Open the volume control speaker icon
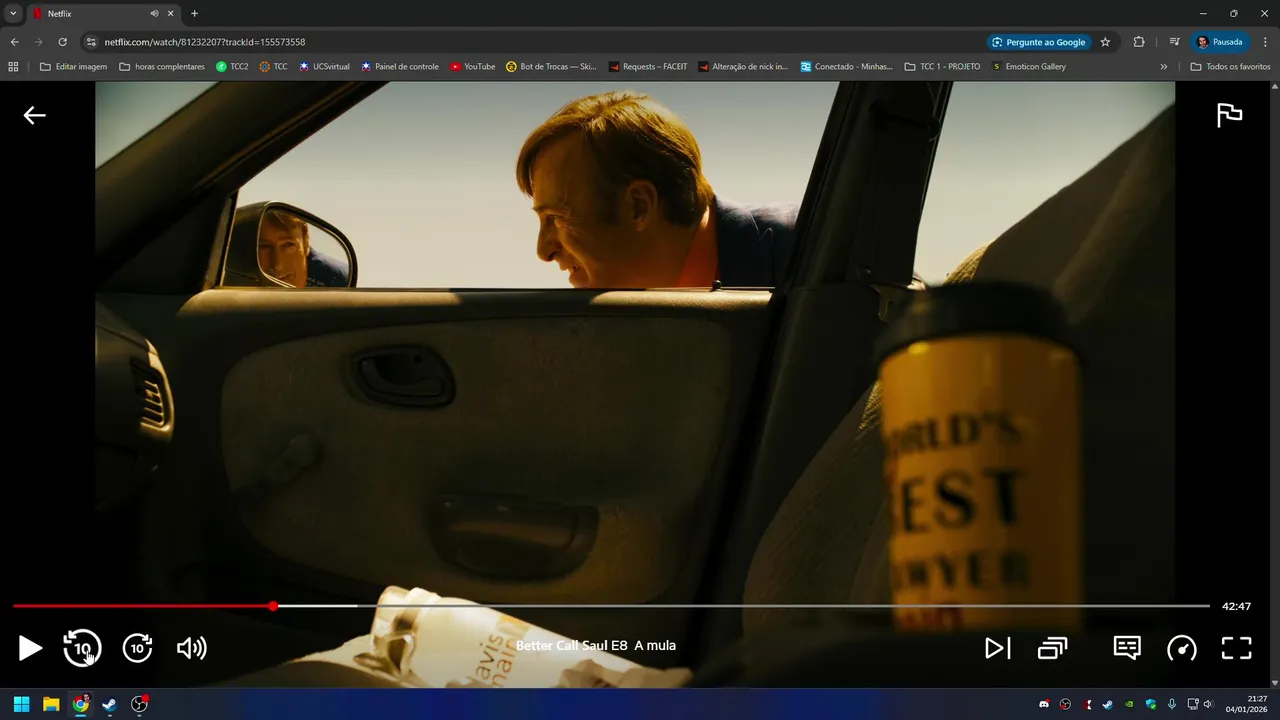The image size is (1280, 720). (191, 648)
